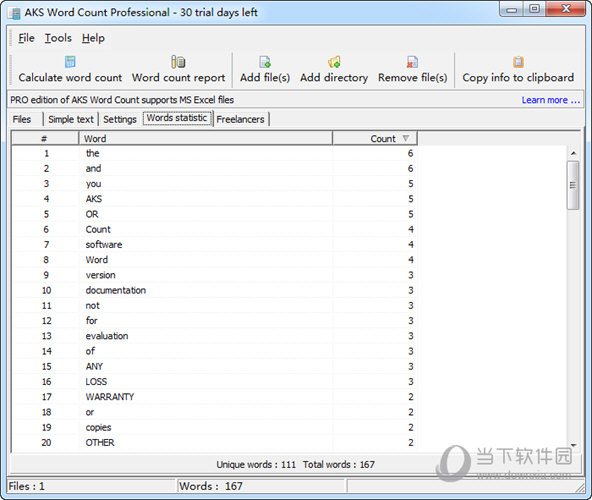The image size is (592, 500).
Task: Select the 'evaluation' row
Action: tap(214, 336)
